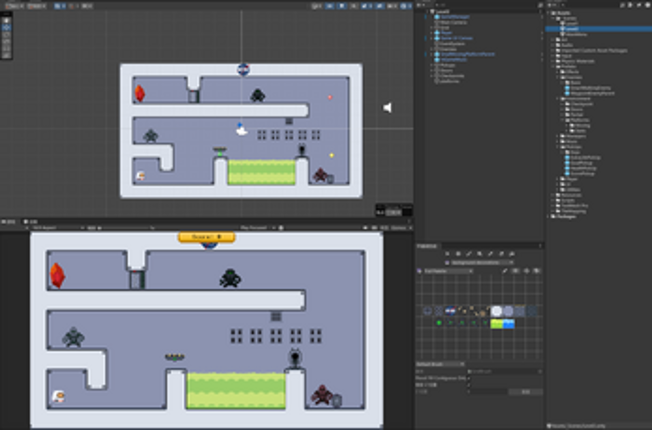Pick the Tile Palette move tool
This screenshot has width=652, height=430.
point(458,254)
